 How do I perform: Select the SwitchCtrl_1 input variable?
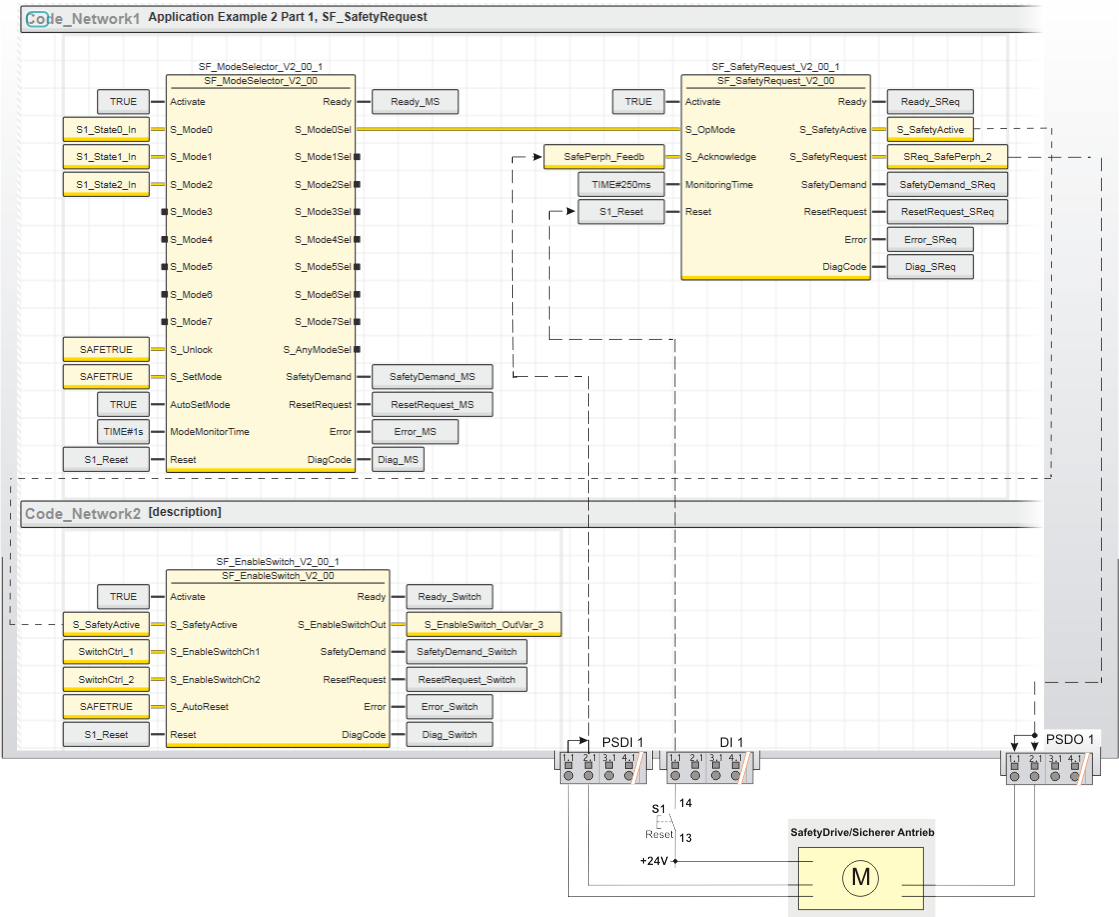point(105,651)
